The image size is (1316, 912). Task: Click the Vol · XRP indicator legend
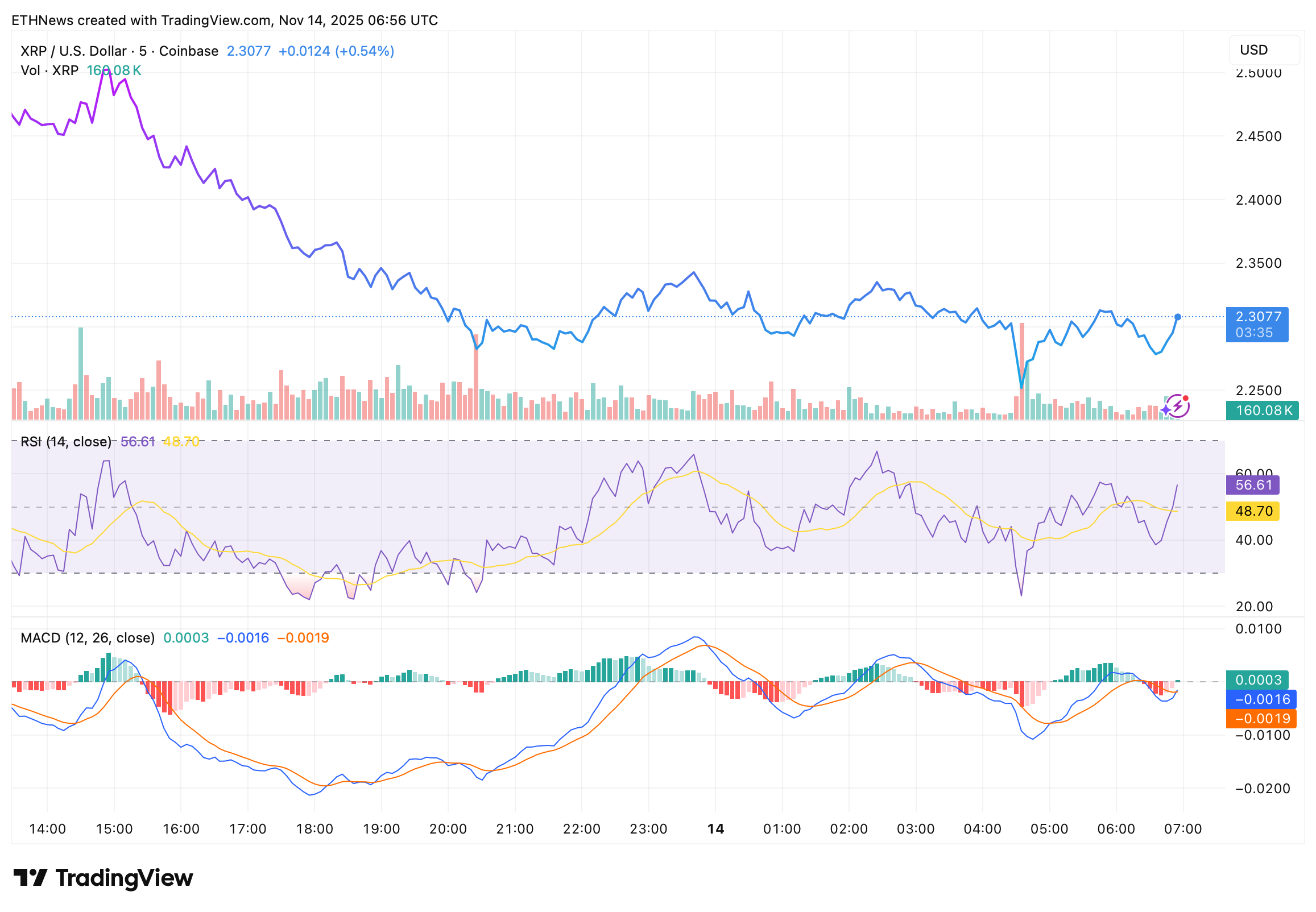coord(49,71)
